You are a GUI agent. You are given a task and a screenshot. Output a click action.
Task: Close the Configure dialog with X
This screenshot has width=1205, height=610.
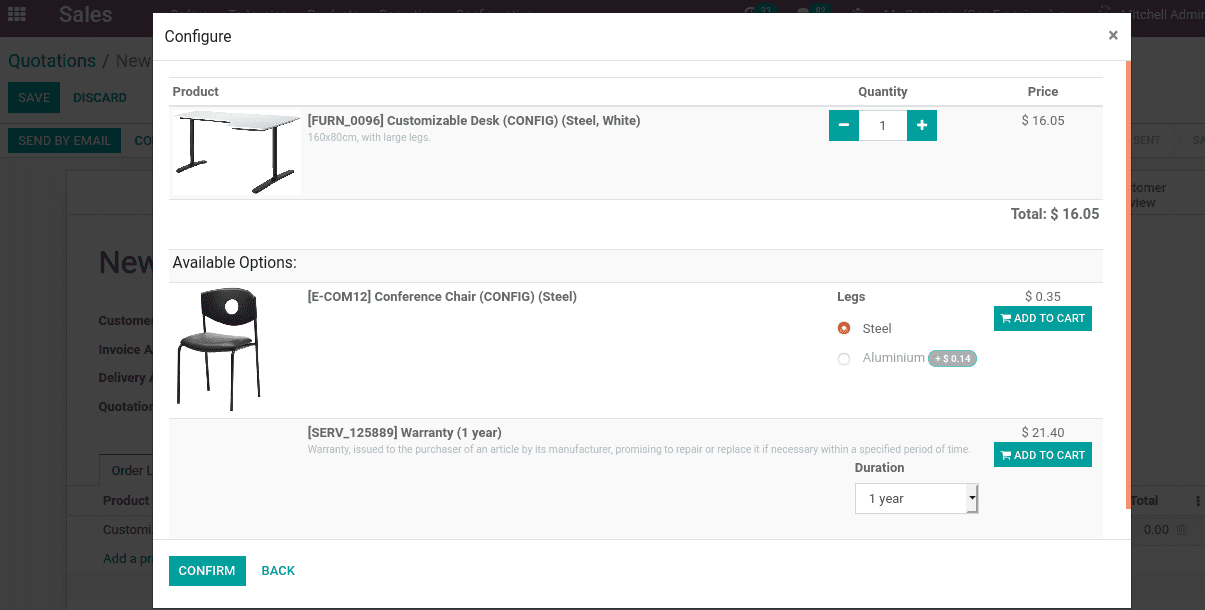pos(1113,35)
